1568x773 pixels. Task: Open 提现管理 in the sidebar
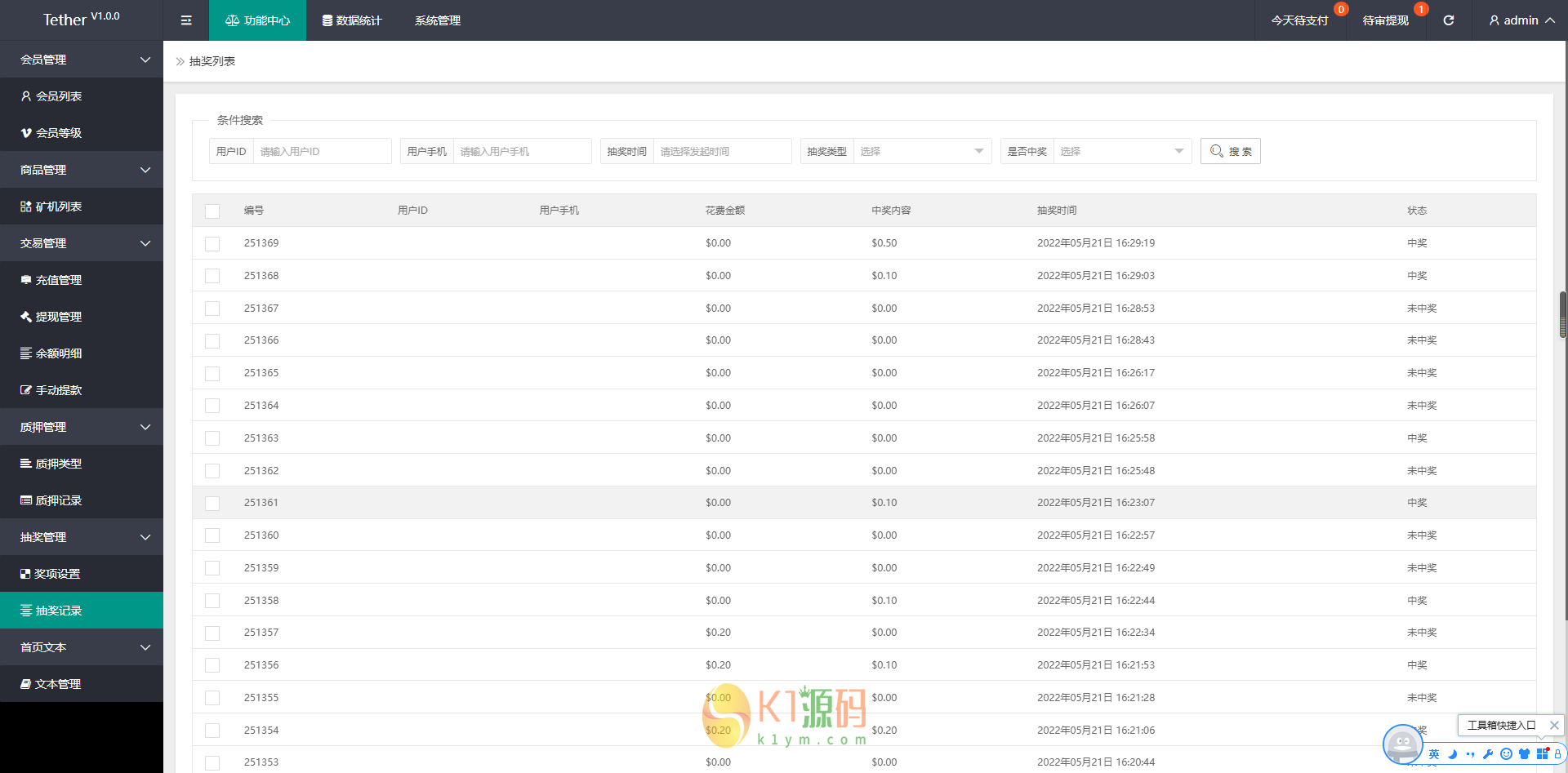click(51, 317)
